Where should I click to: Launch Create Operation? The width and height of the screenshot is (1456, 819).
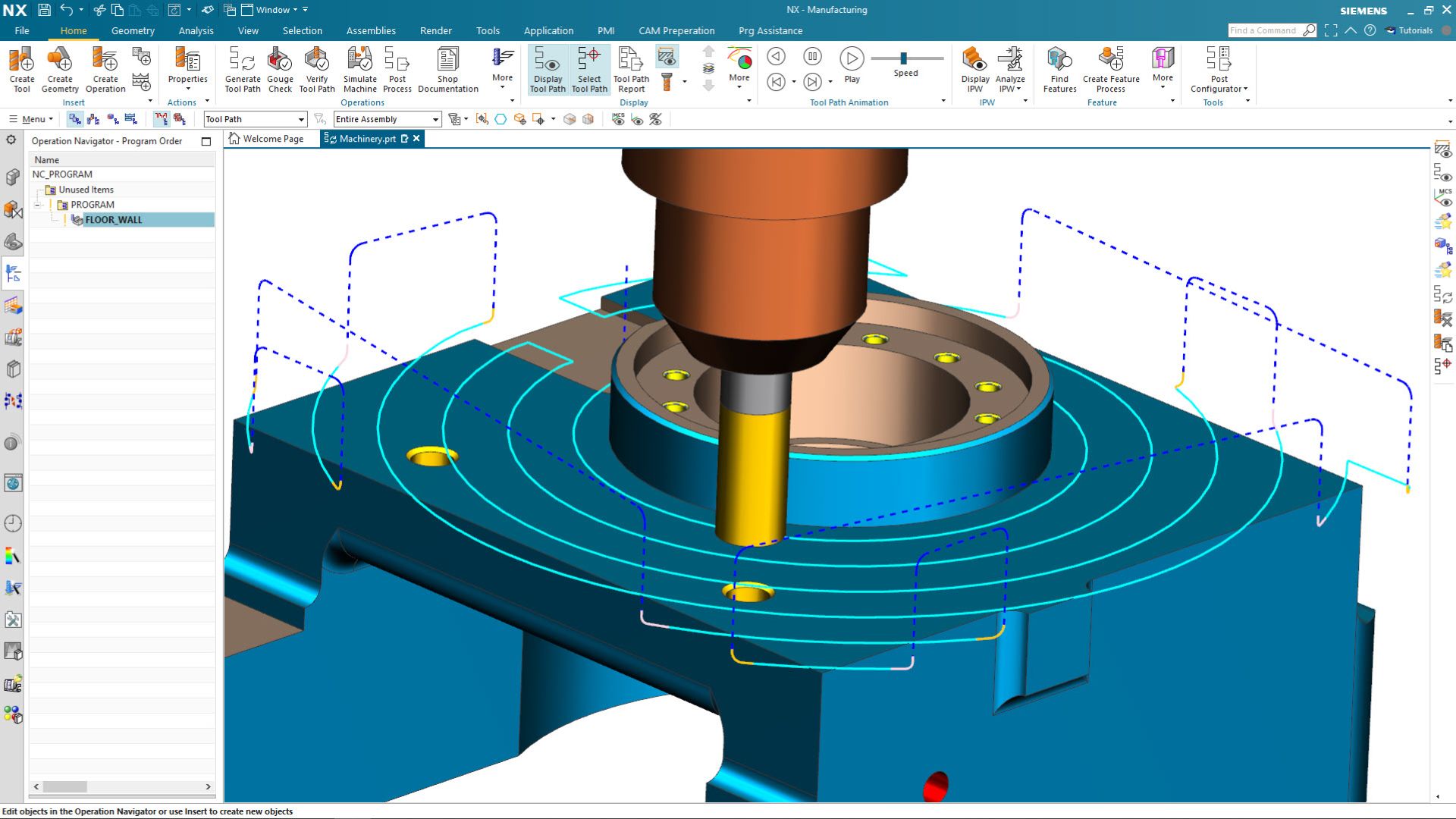click(105, 68)
